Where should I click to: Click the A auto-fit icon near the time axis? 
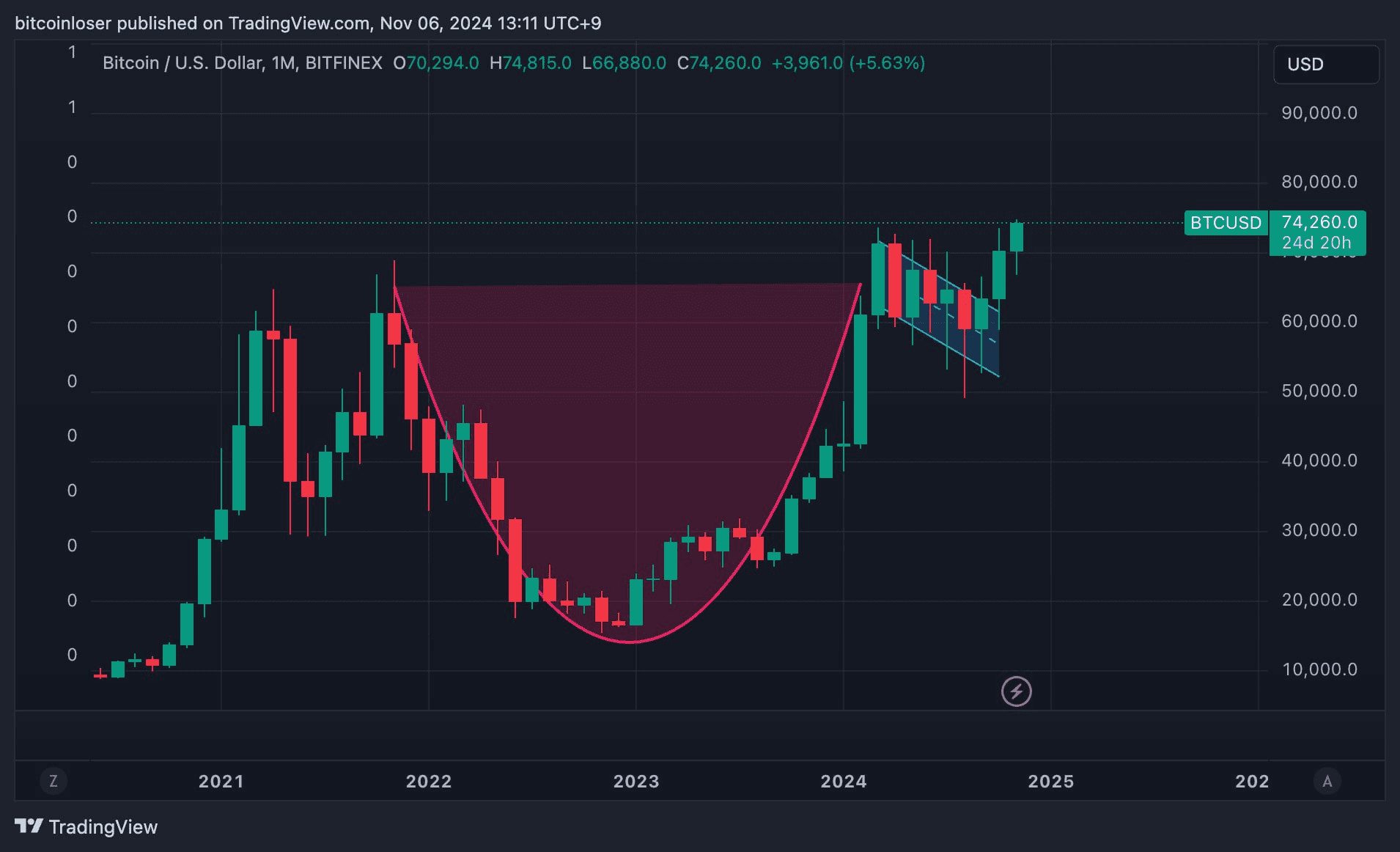point(1327,782)
